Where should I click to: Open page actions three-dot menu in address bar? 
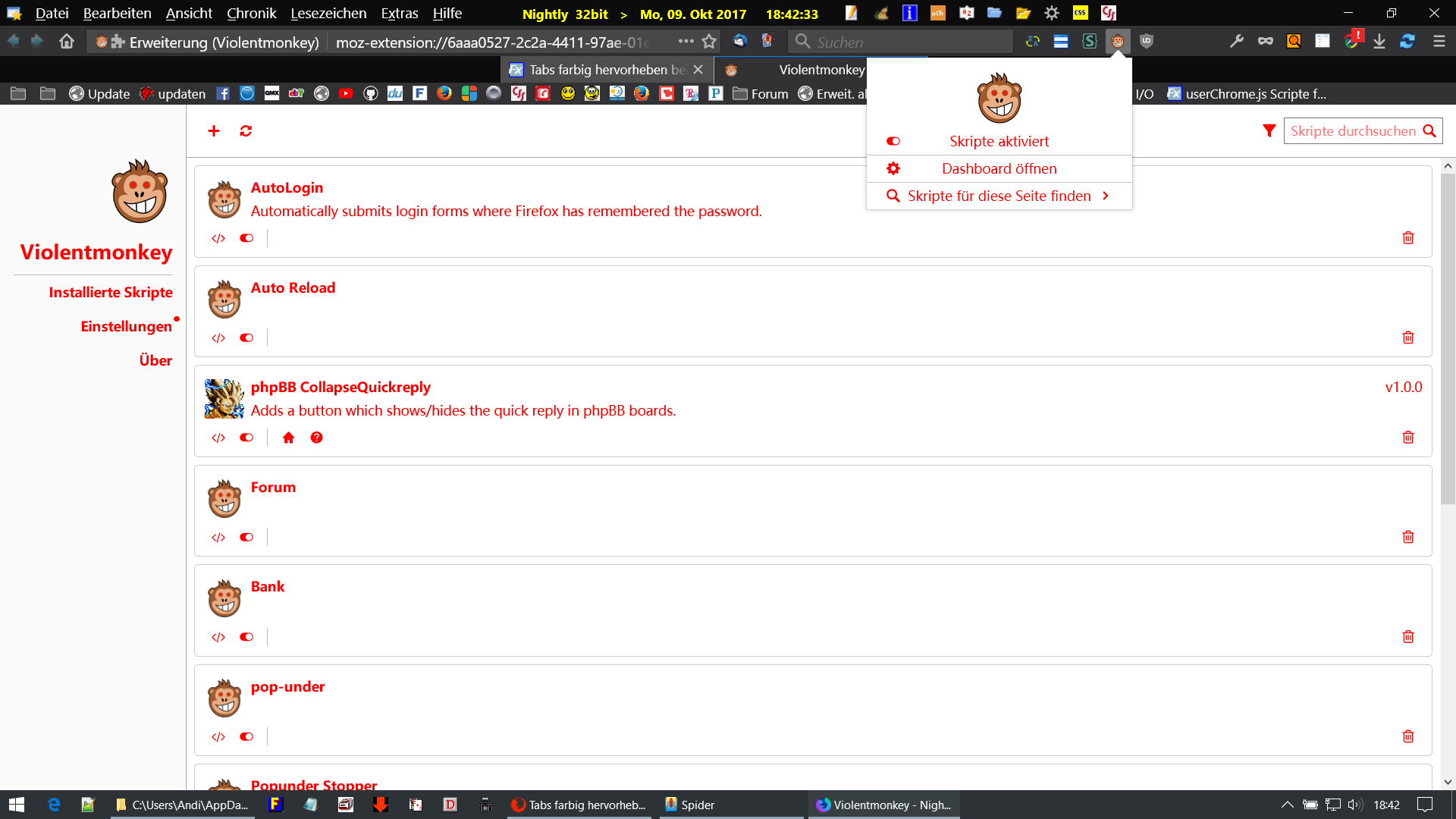[686, 42]
